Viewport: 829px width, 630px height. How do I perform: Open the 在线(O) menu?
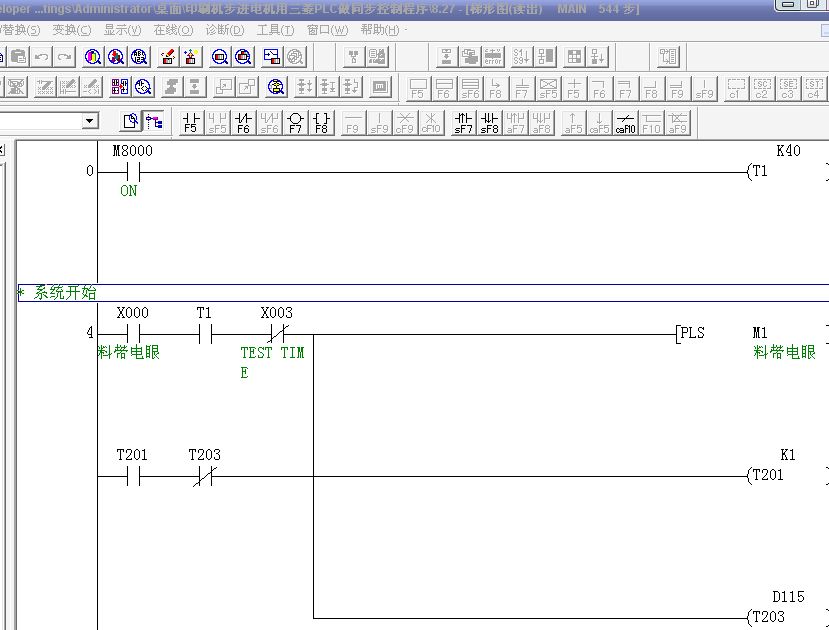173,30
